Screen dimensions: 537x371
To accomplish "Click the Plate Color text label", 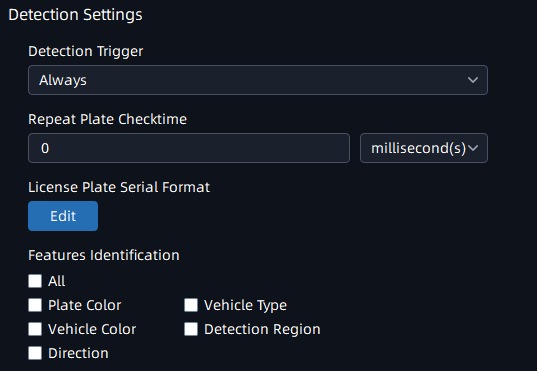I will click(x=85, y=305).
